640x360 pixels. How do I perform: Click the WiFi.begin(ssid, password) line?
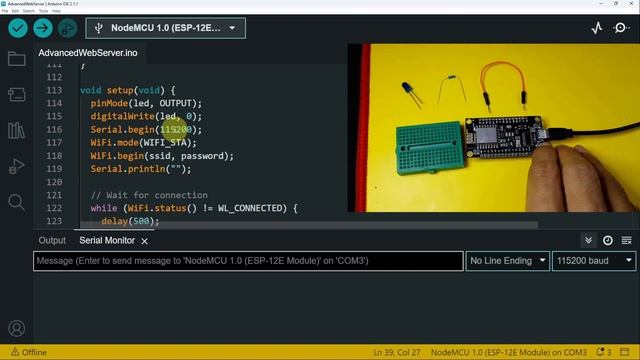tap(162, 156)
